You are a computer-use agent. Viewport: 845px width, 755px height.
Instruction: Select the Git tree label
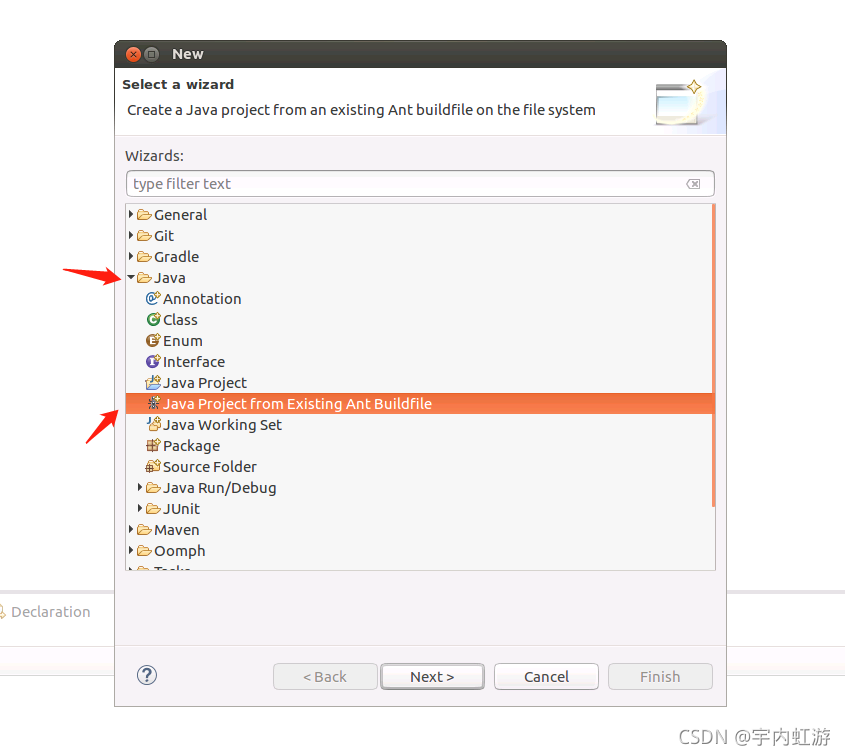(x=164, y=235)
